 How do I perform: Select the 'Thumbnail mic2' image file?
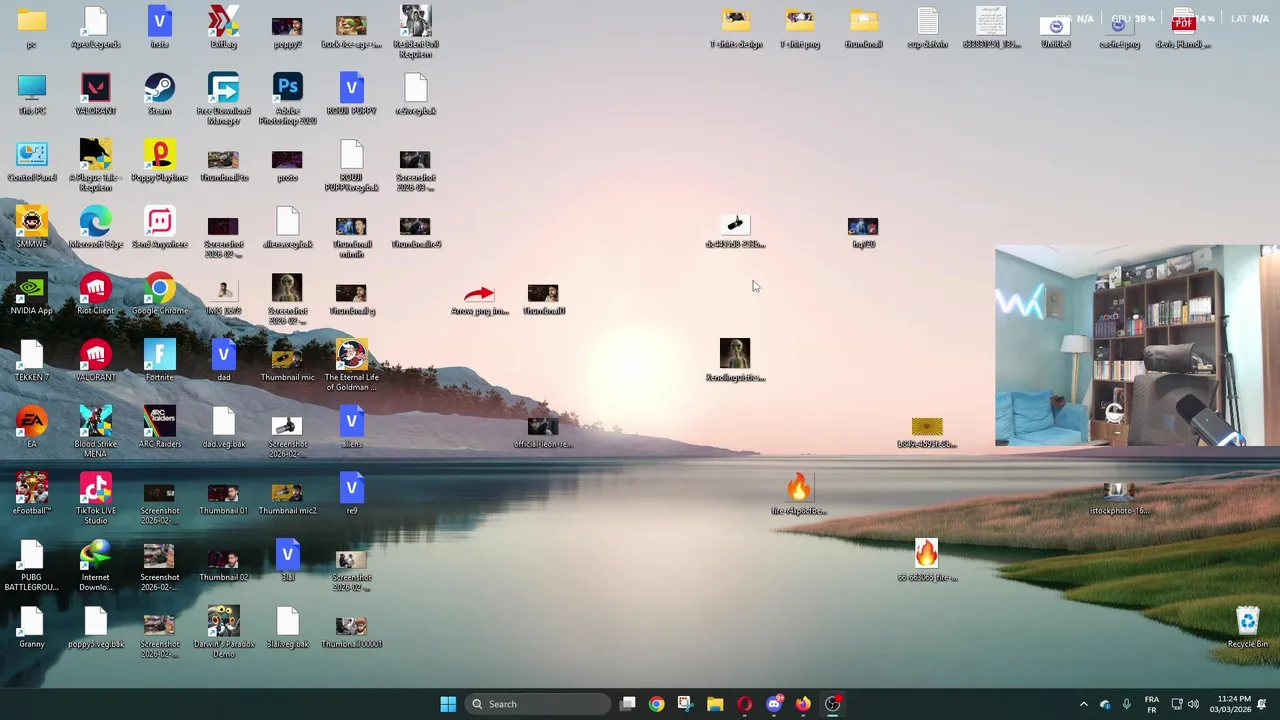[x=287, y=499]
